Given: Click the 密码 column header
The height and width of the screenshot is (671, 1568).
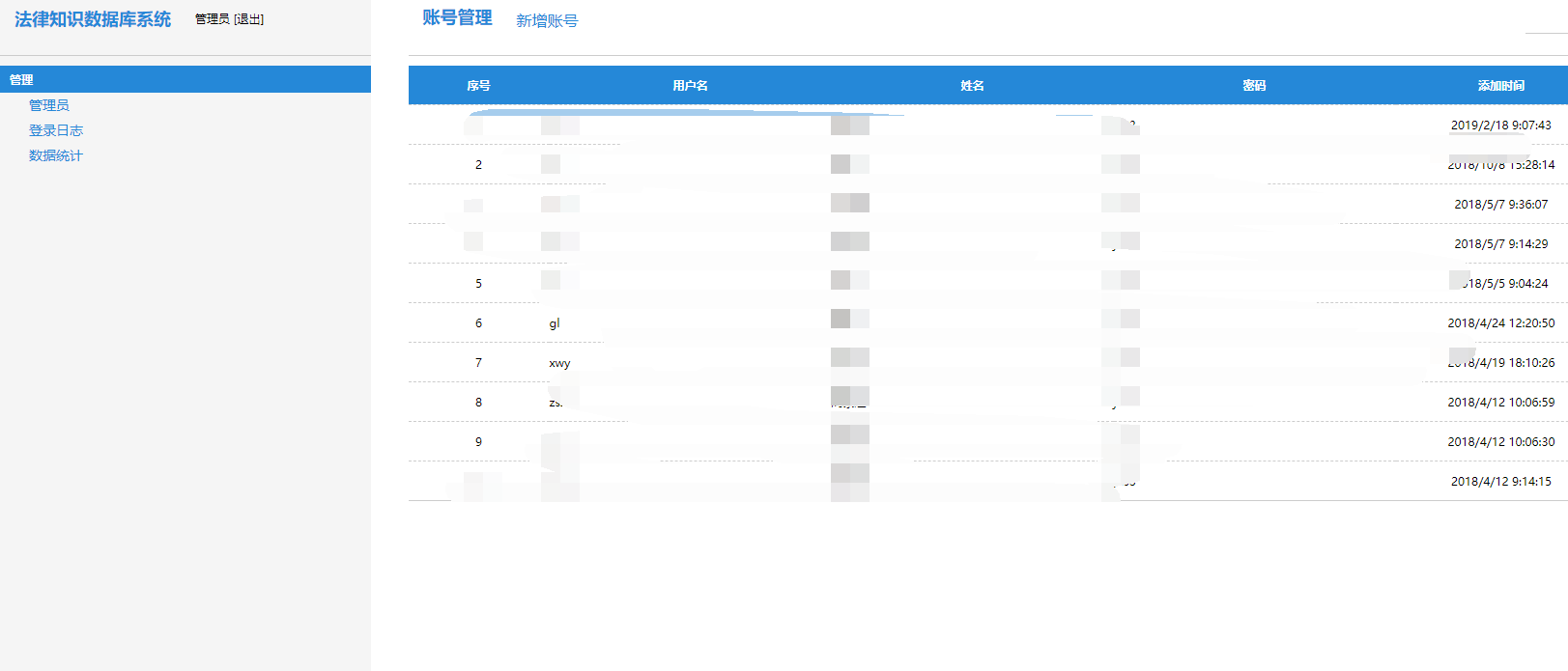Looking at the screenshot, I should pos(1254,86).
